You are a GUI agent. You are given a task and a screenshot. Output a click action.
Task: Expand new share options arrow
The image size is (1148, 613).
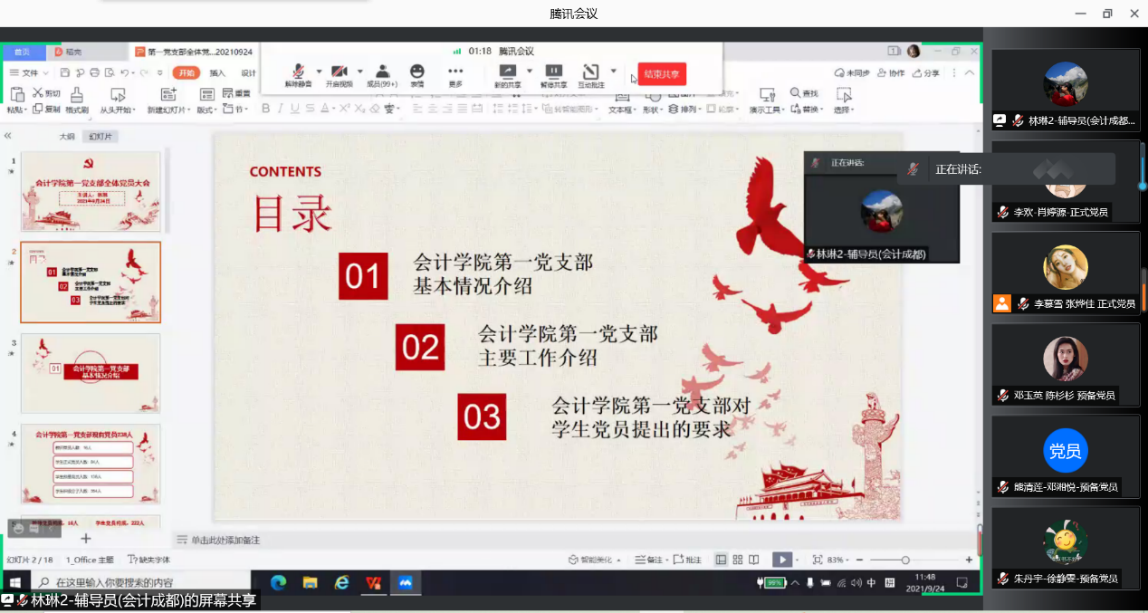click(x=529, y=71)
